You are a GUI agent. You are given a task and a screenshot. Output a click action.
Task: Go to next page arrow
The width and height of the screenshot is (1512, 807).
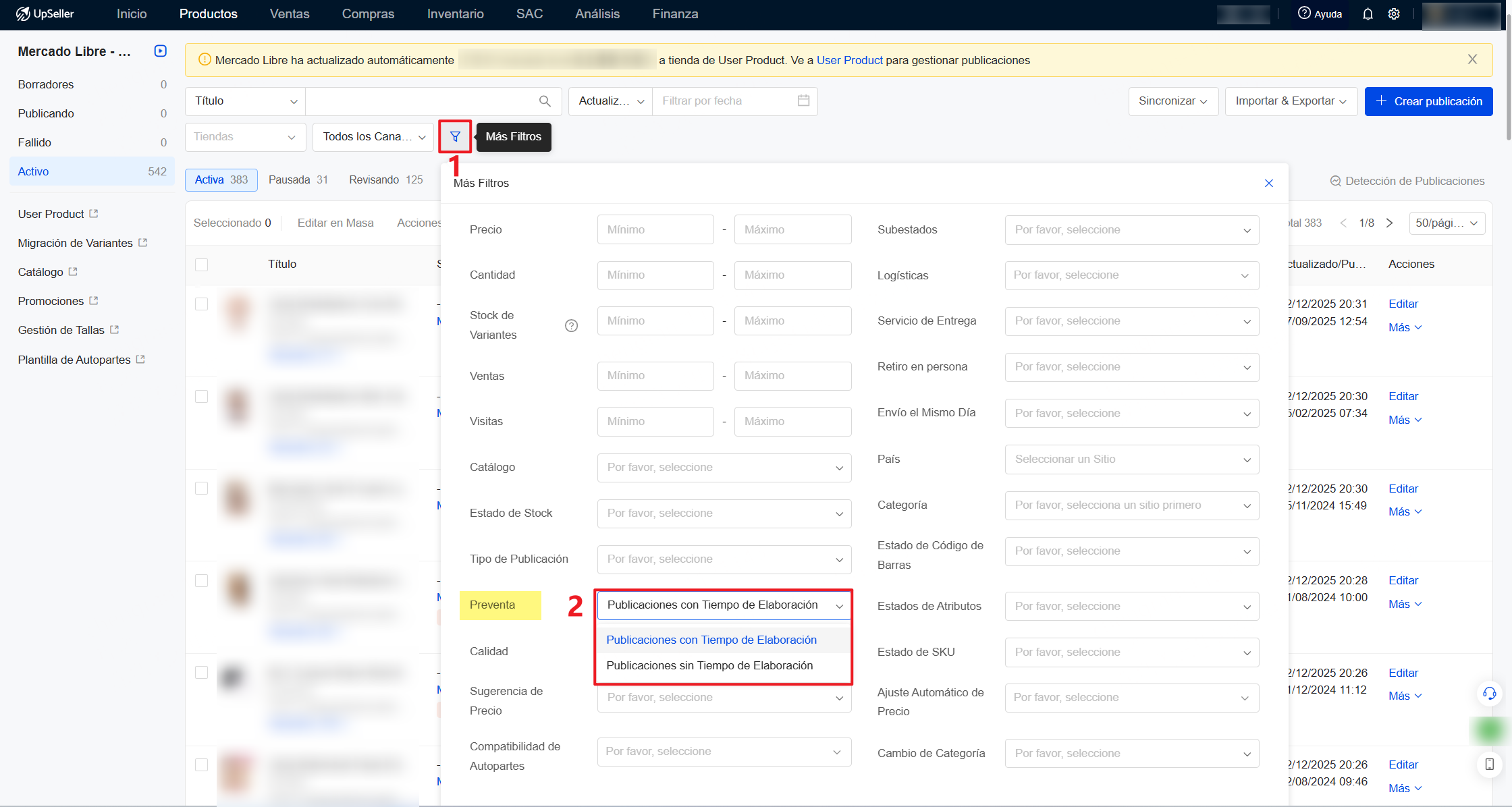[1389, 223]
